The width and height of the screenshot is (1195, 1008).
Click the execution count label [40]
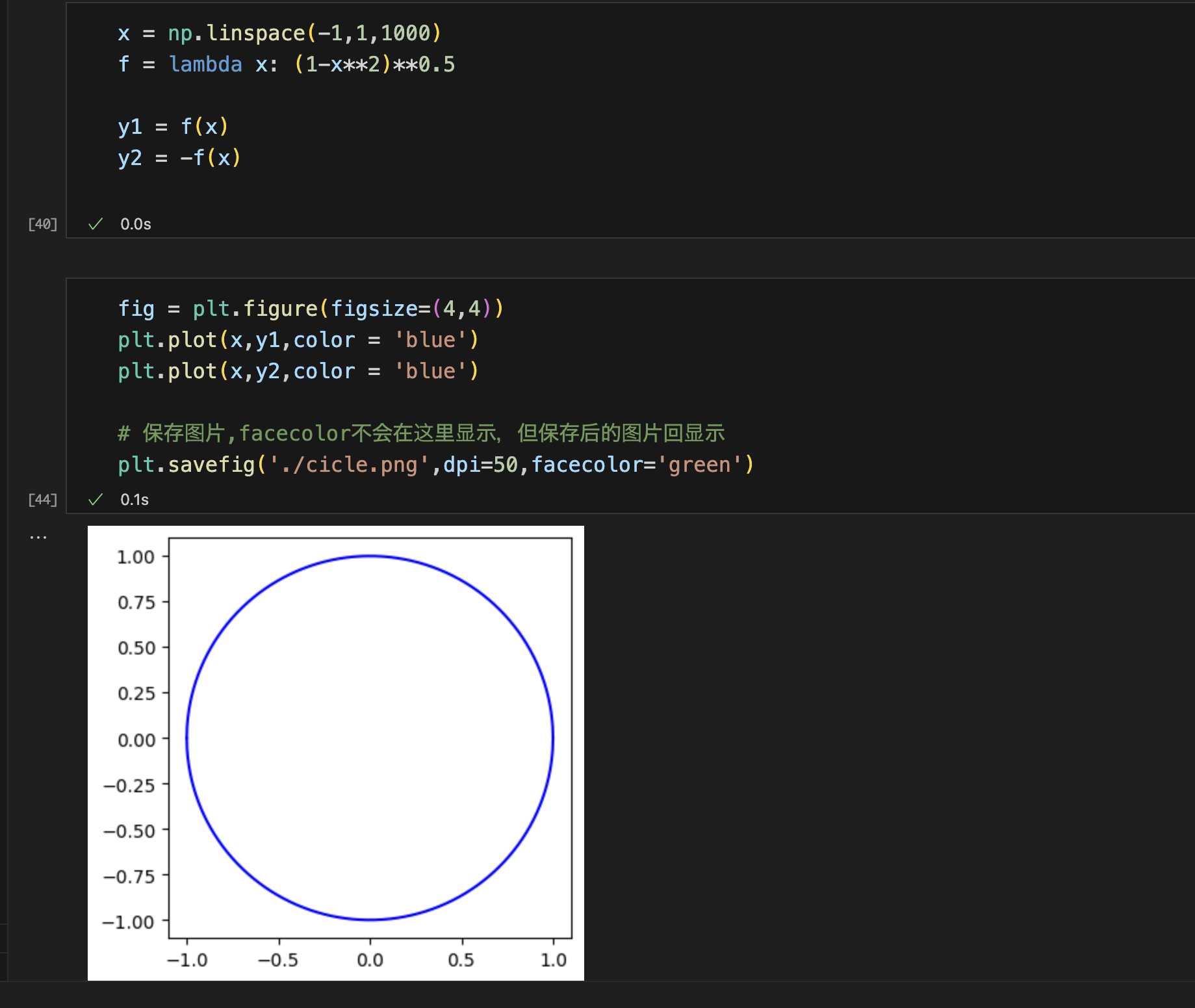pyautogui.click(x=43, y=224)
